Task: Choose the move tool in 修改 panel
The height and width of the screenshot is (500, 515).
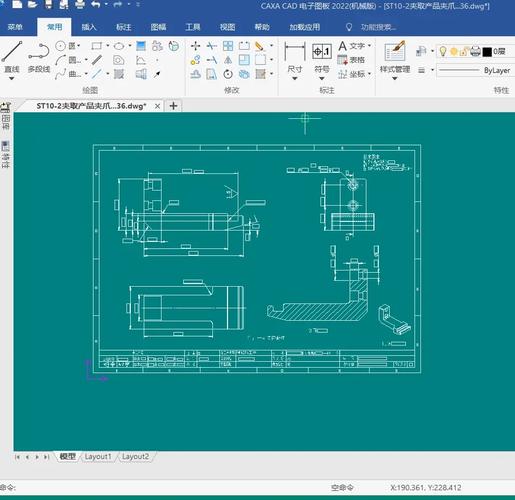Action: click(x=195, y=46)
